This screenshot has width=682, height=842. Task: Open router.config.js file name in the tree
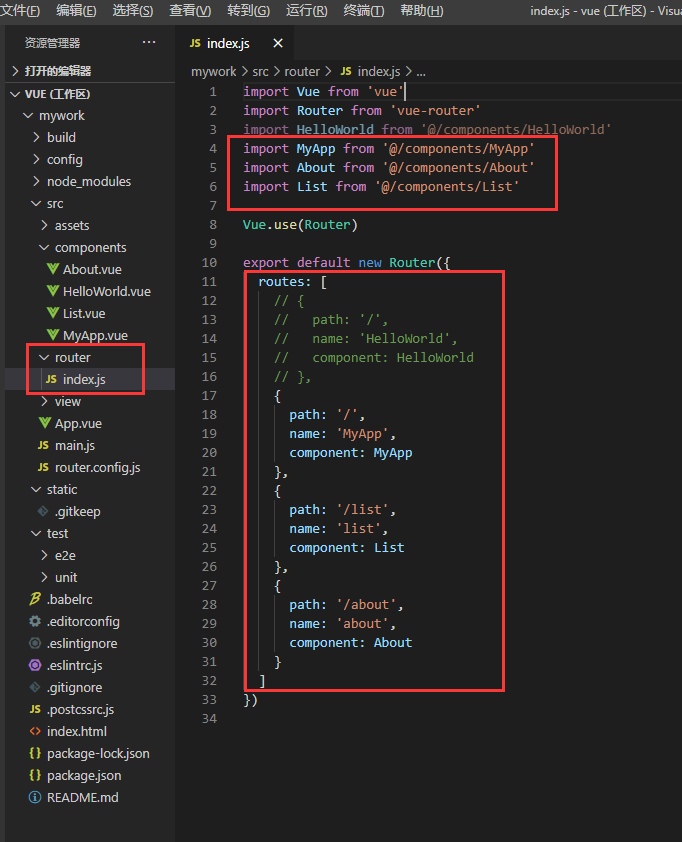(x=98, y=468)
